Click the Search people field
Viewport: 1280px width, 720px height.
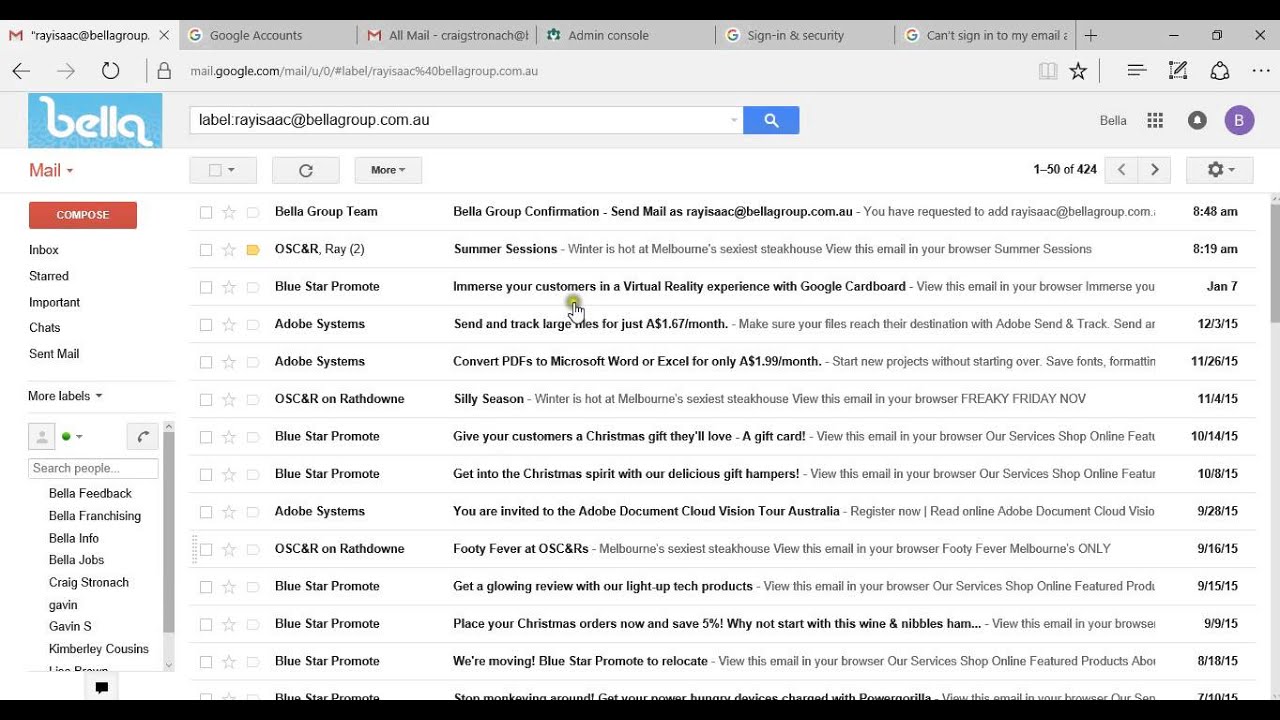93,468
